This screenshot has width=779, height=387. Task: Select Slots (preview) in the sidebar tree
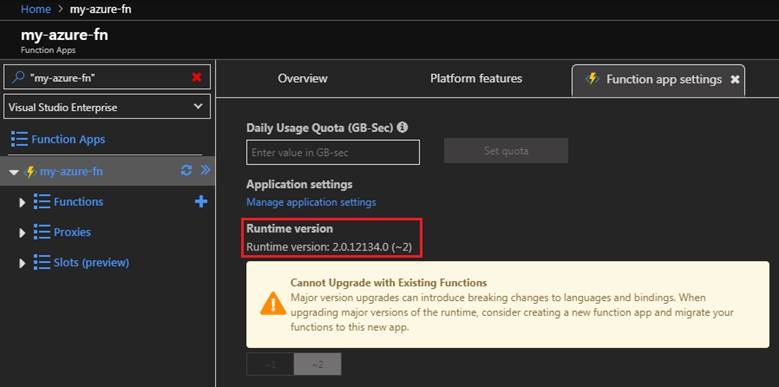(x=91, y=262)
